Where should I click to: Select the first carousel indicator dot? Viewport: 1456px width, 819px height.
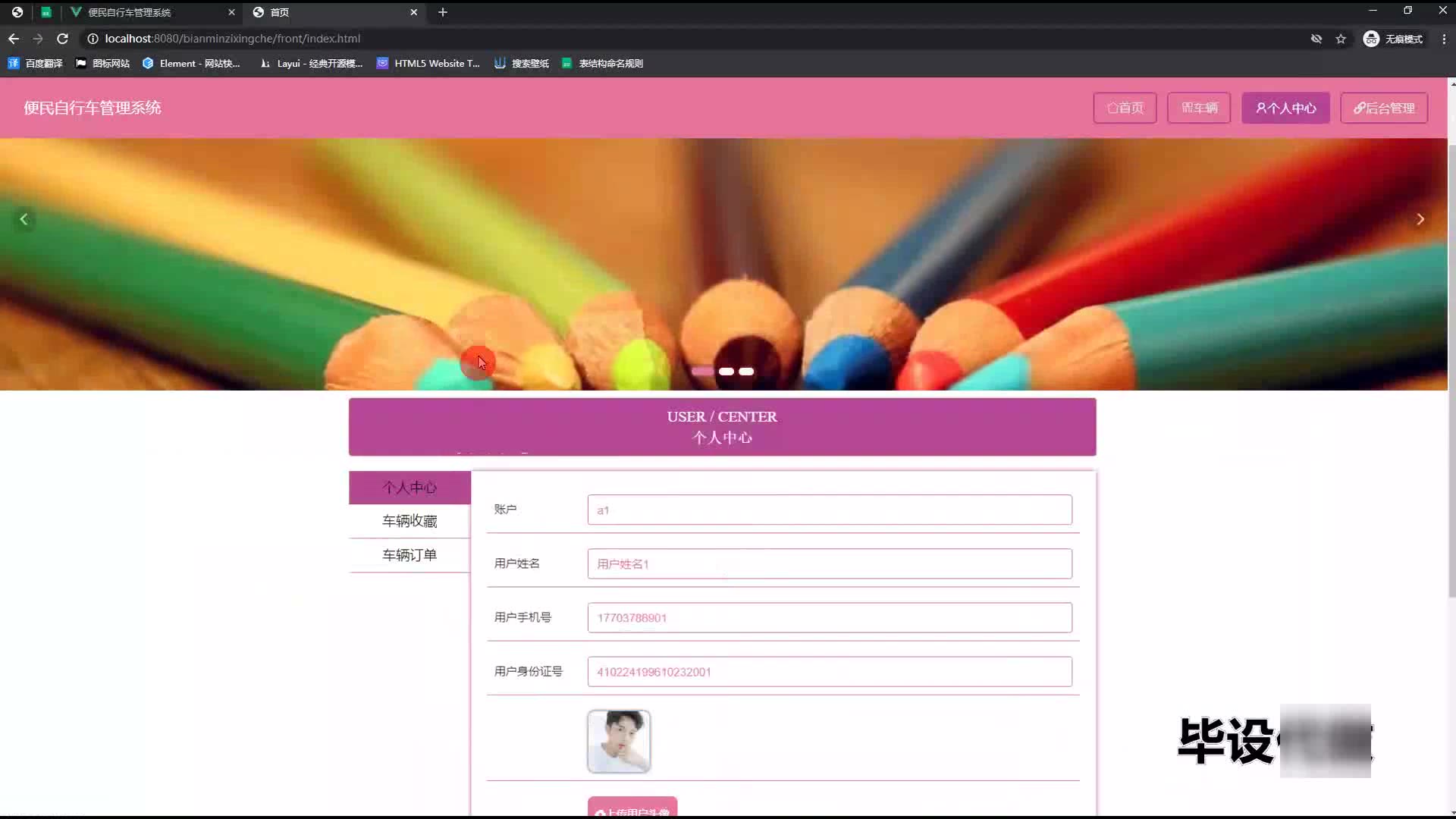(x=702, y=372)
